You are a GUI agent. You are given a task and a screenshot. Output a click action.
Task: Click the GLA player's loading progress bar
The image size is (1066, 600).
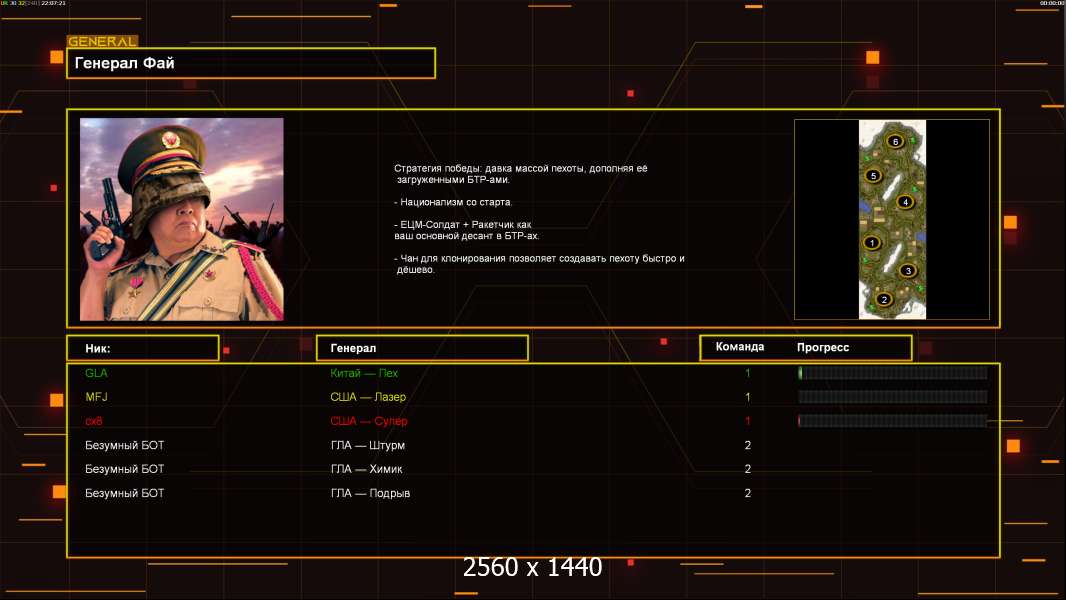(892, 372)
